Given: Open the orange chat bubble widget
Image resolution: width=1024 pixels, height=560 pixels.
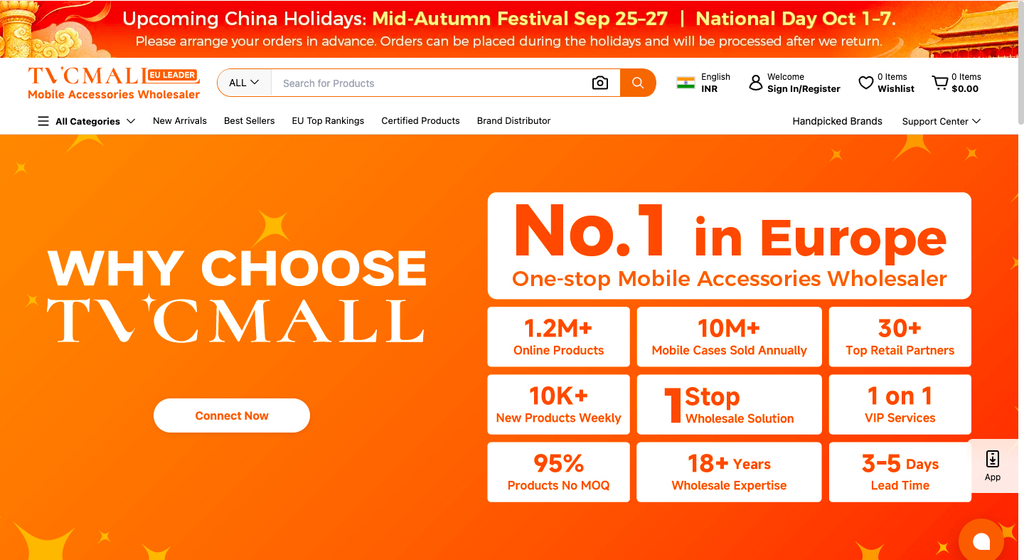Looking at the screenshot, I should tap(981, 540).
